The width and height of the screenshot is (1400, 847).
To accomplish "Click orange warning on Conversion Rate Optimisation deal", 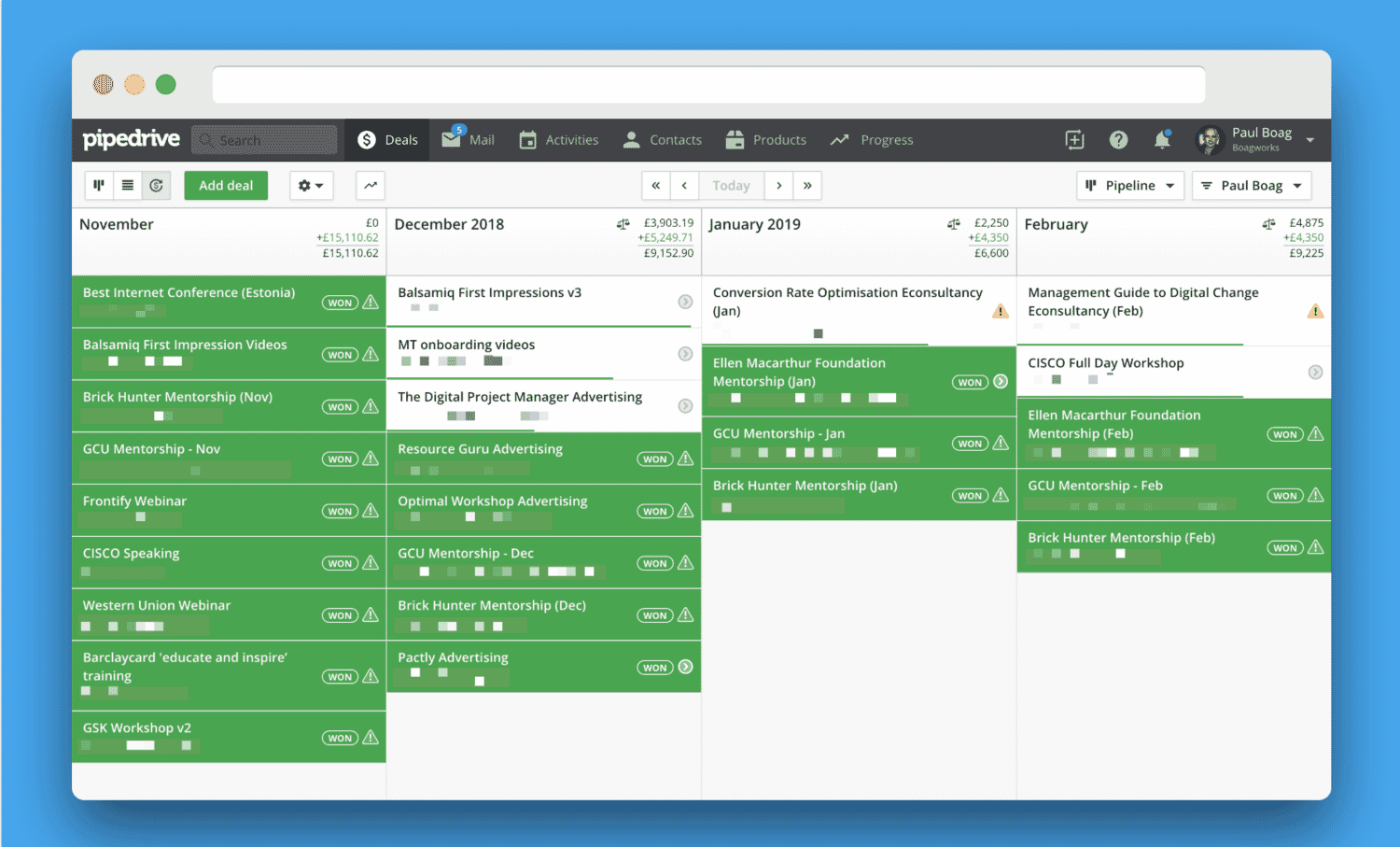I will (x=1001, y=311).
